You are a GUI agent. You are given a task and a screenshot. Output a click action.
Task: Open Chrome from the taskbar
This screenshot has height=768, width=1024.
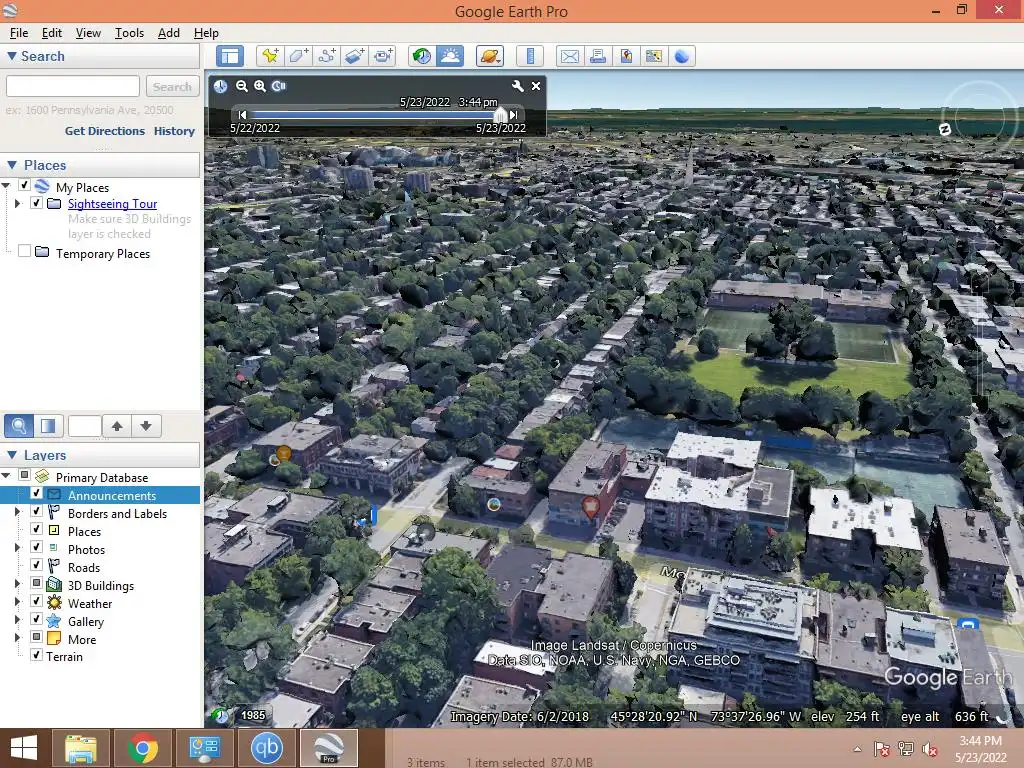(142, 748)
